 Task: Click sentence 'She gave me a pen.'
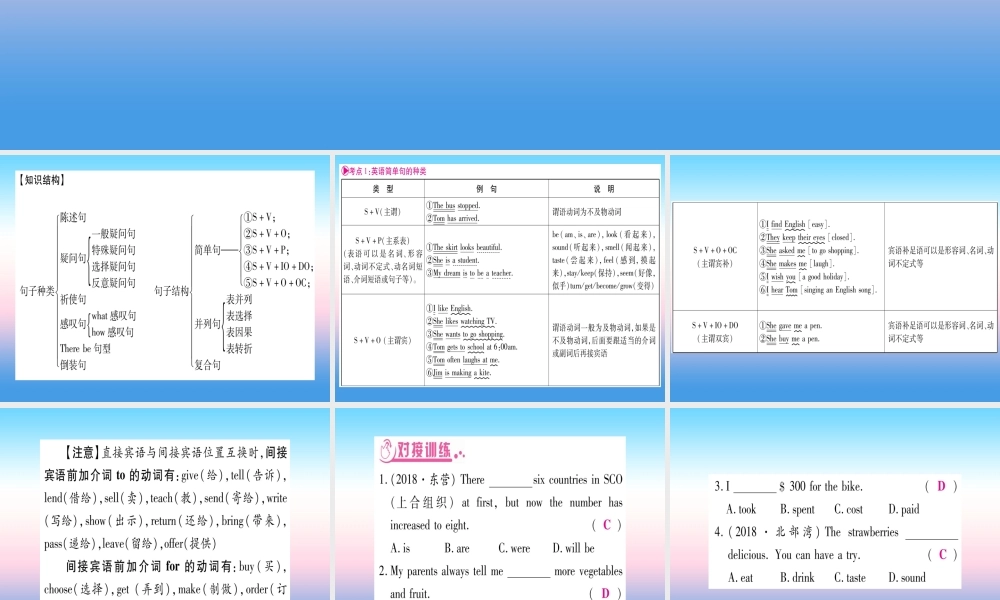point(790,326)
